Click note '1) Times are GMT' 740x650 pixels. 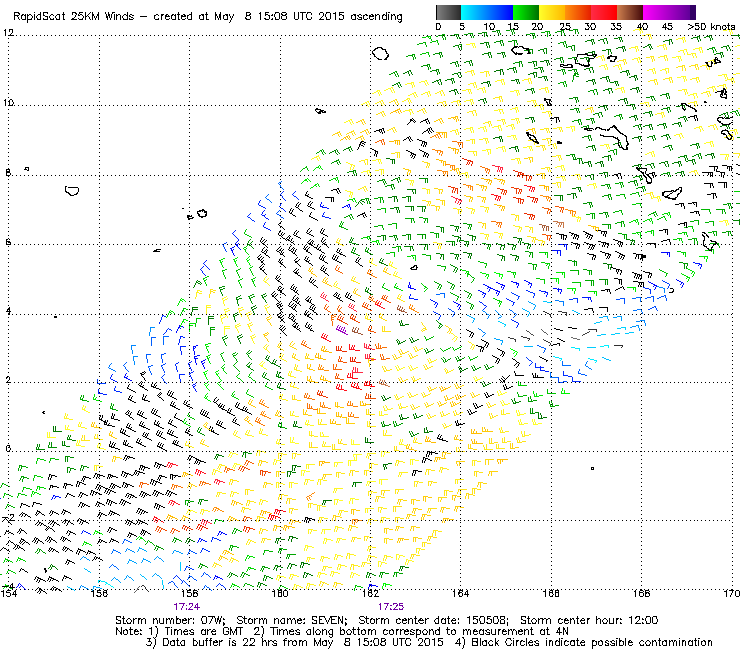pyautogui.click(x=196, y=631)
